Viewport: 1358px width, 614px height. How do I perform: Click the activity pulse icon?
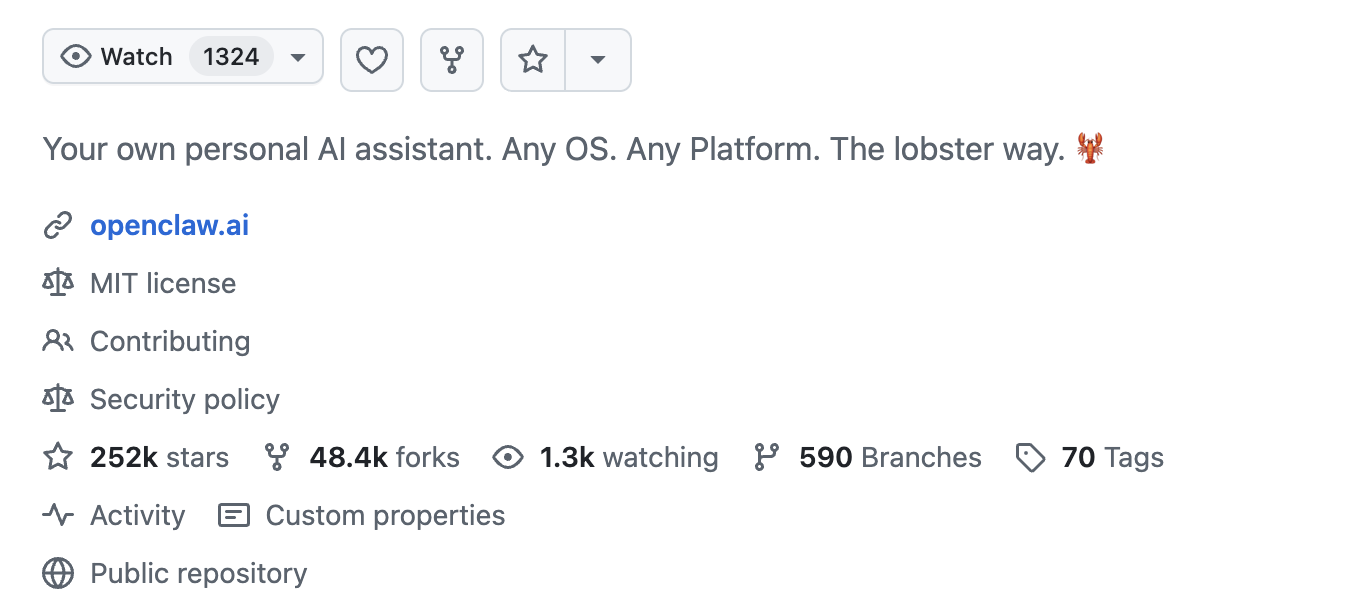[57, 515]
